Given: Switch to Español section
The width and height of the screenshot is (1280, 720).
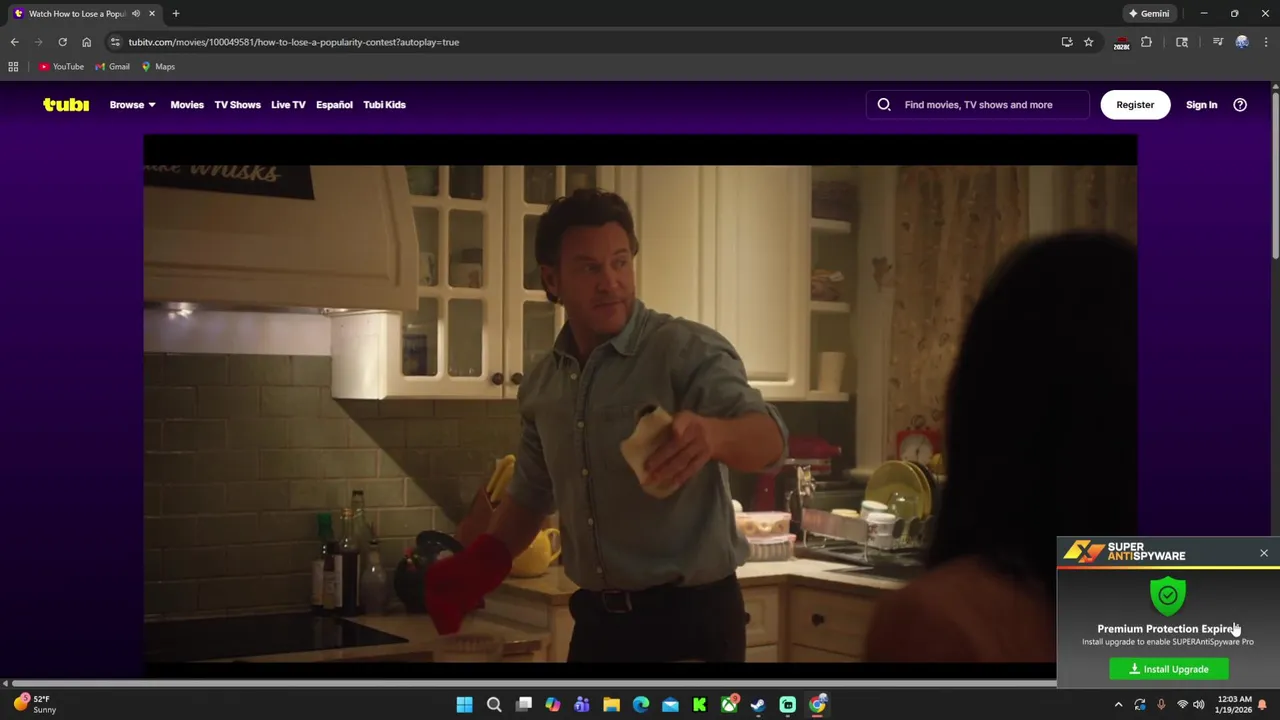Looking at the screenshot, I should pos(334,104).
